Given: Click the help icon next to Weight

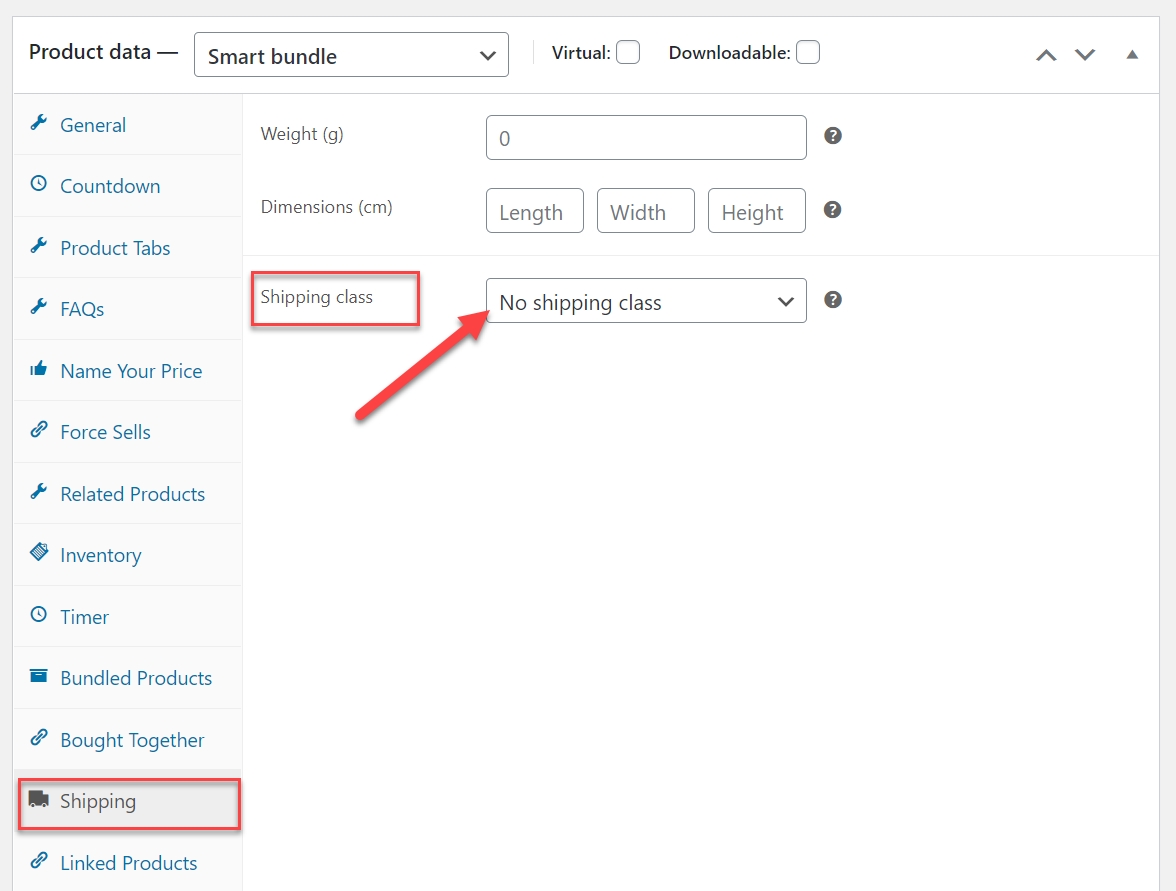Looking at the screenshot, I should 833,136.
